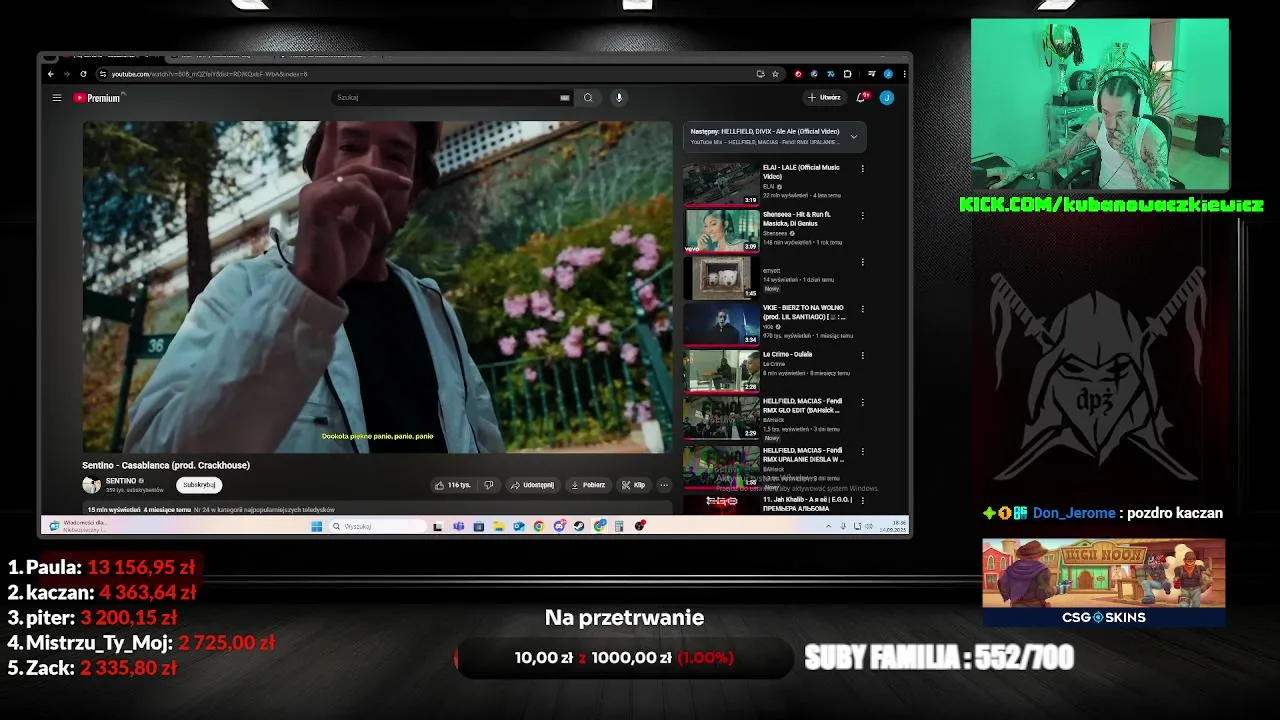Open the emyott video thumbnail with dogs

pos(721,277)
